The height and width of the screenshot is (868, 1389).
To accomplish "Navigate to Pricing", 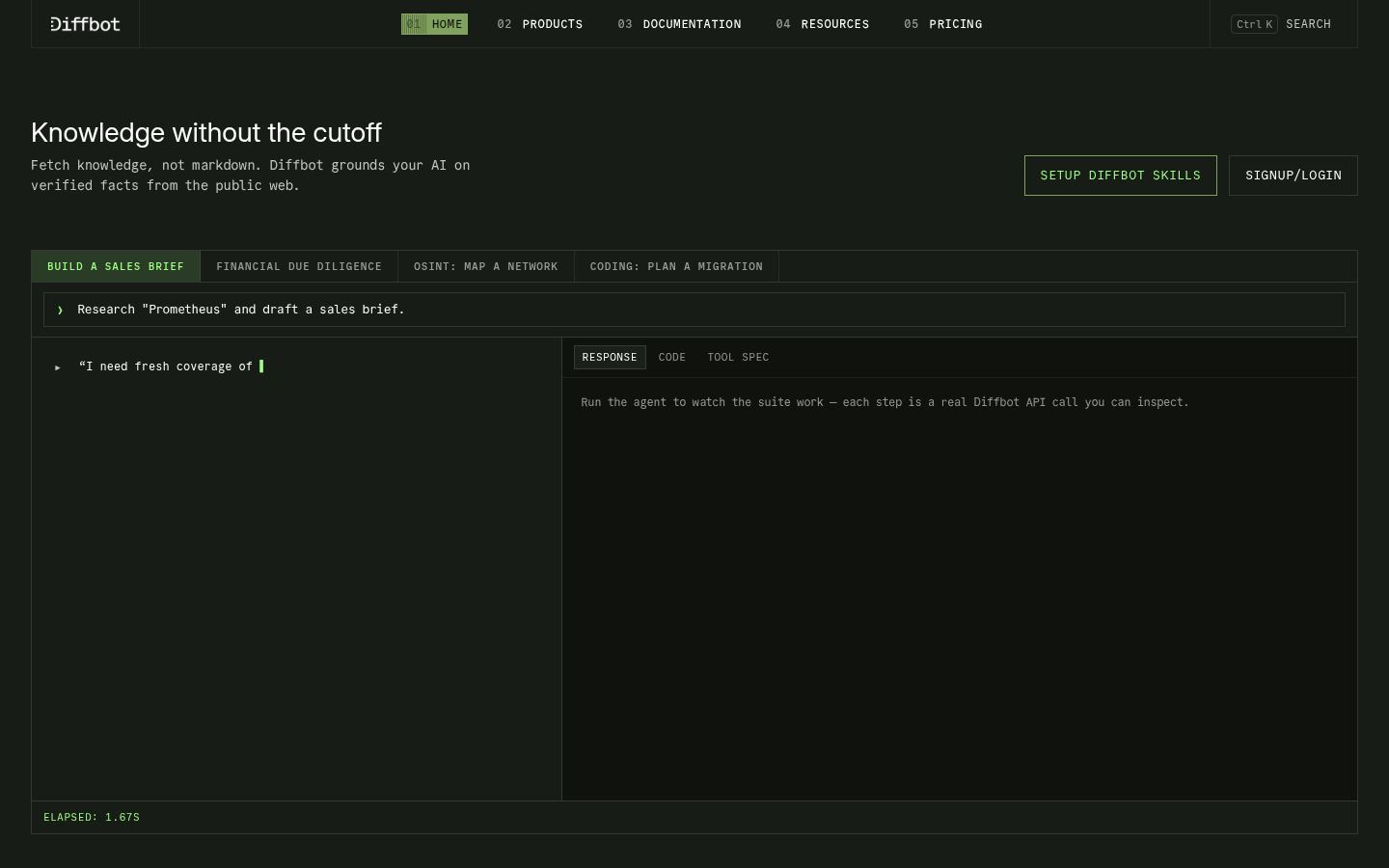I will coord(942,24).
